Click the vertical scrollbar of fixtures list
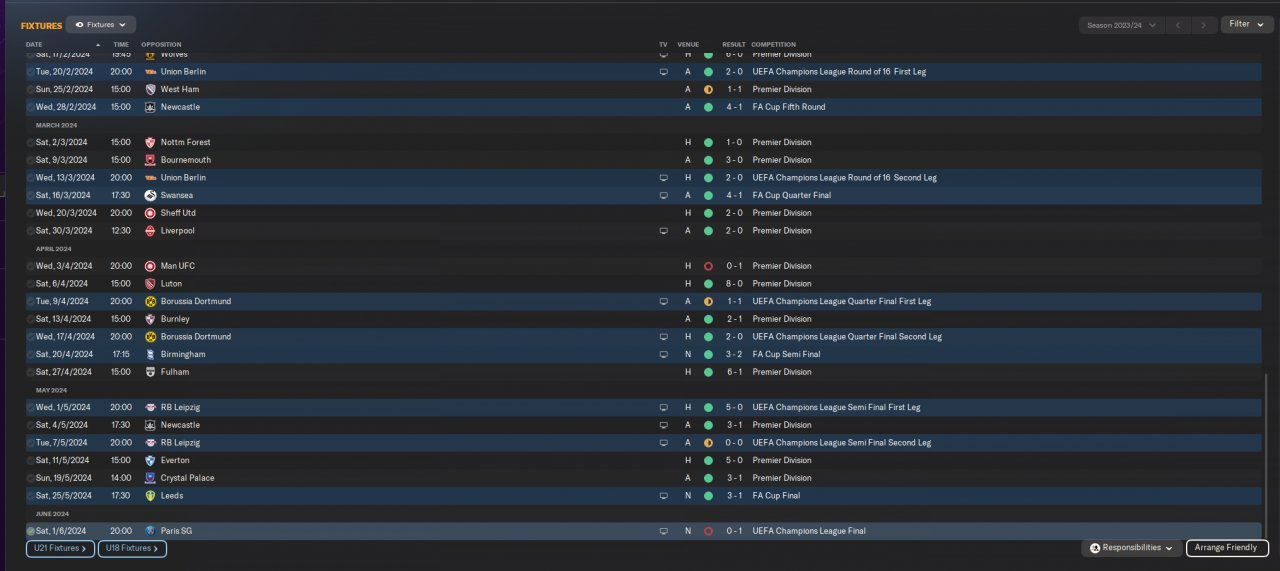This screenshot has width=1280, height=571. pyautogui.click(x=1267, y=455)
